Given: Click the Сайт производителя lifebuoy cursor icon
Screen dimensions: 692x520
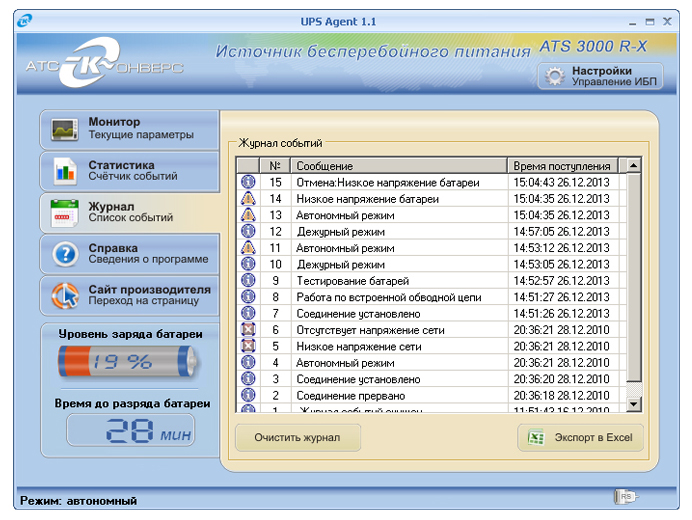Looking at the screenshot, I should point(65,296).
